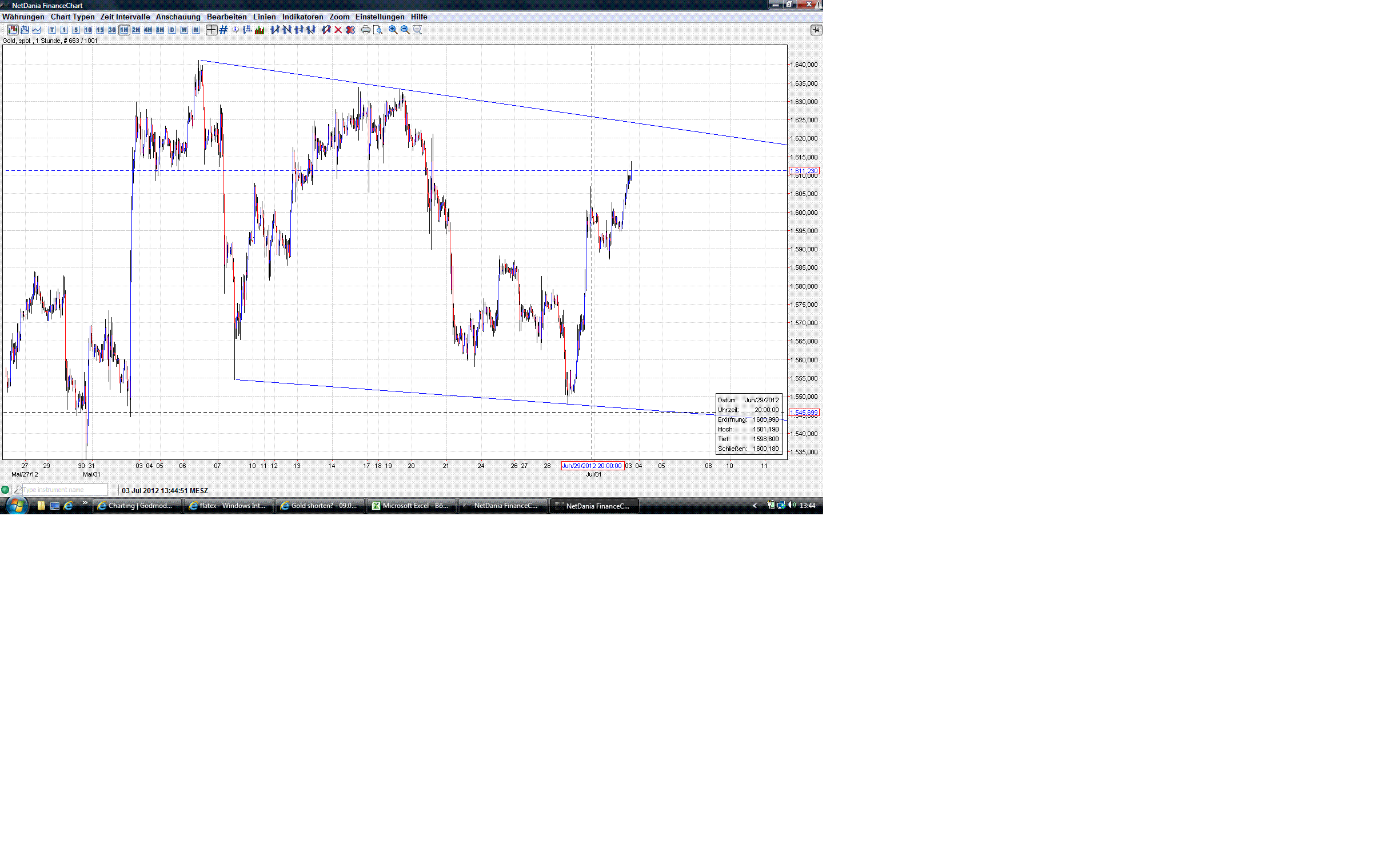Open the Indikatoren menu

click(x=302, y=17)
